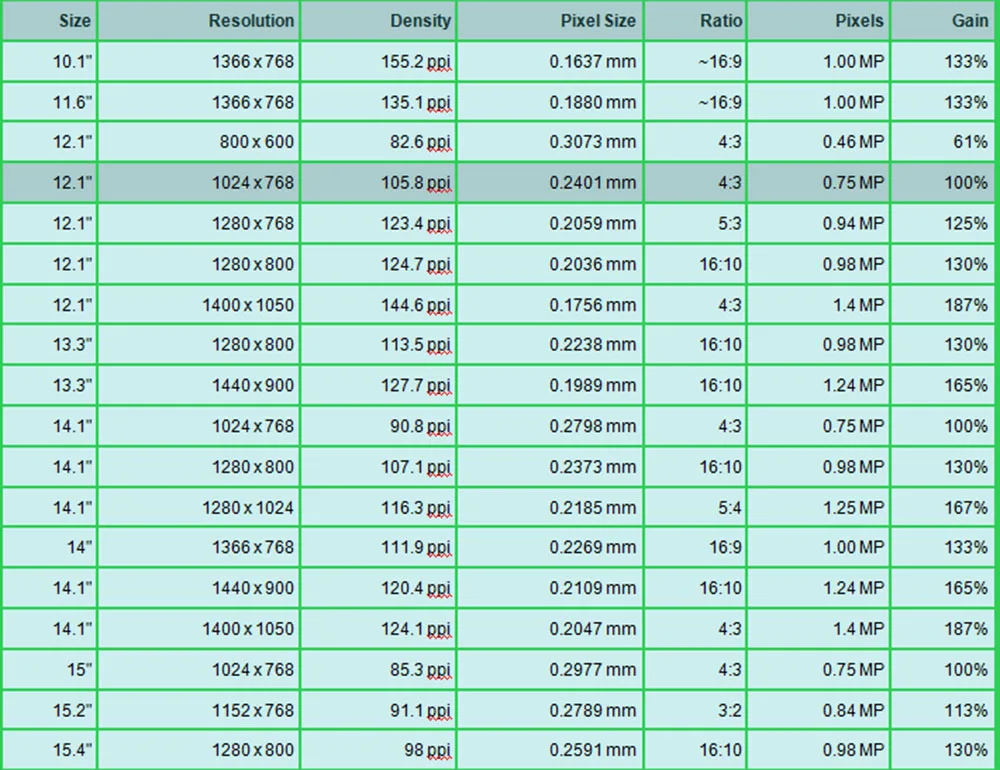Click the 90.8 ppi density cell

pyautogui.click(x=379, y=426)
